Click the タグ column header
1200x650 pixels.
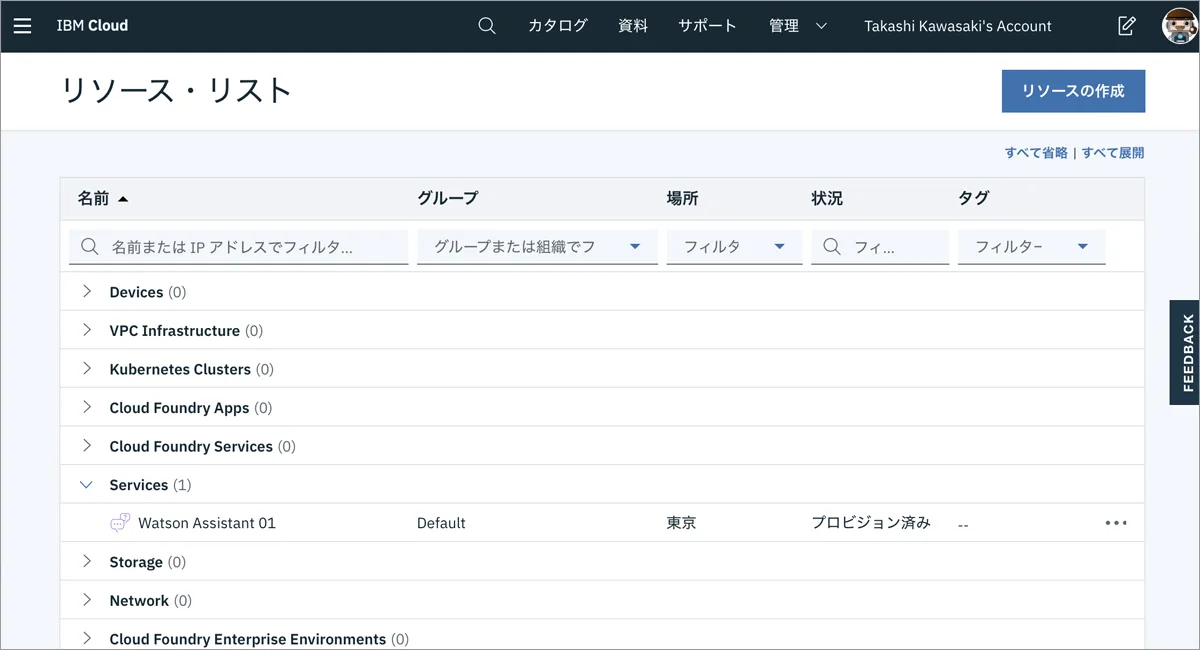pyautogui.click(x=973, y=199)
